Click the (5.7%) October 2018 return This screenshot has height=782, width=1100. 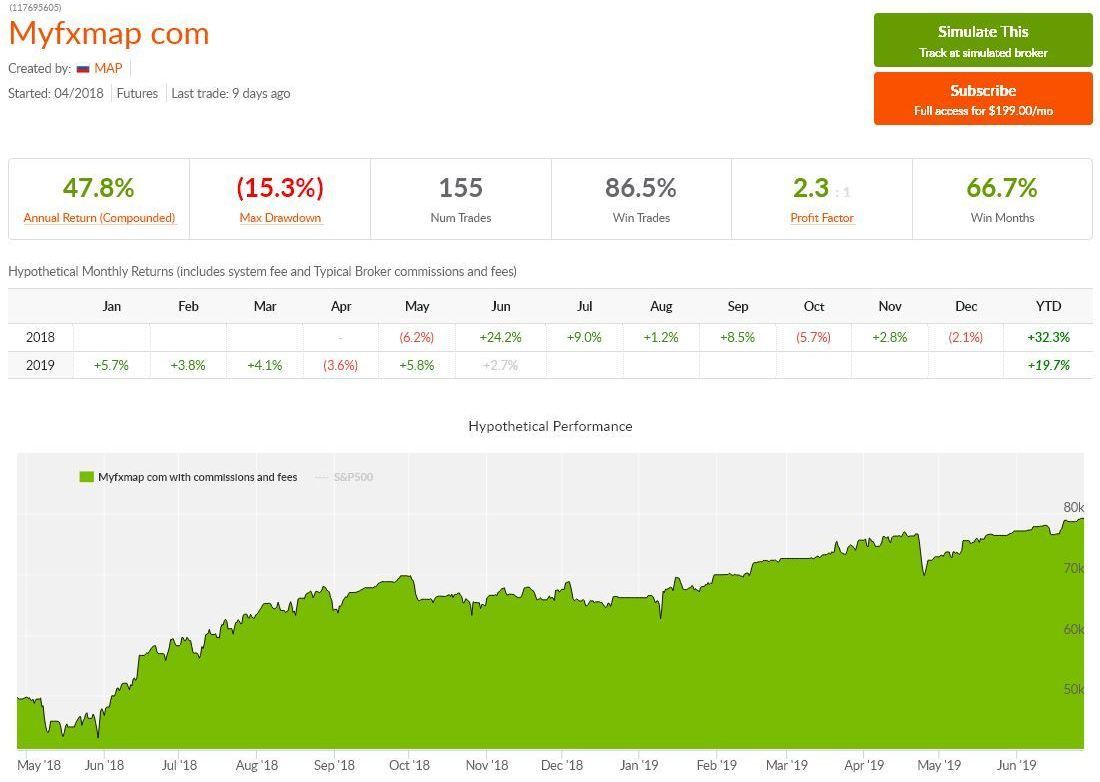point(813,337)
